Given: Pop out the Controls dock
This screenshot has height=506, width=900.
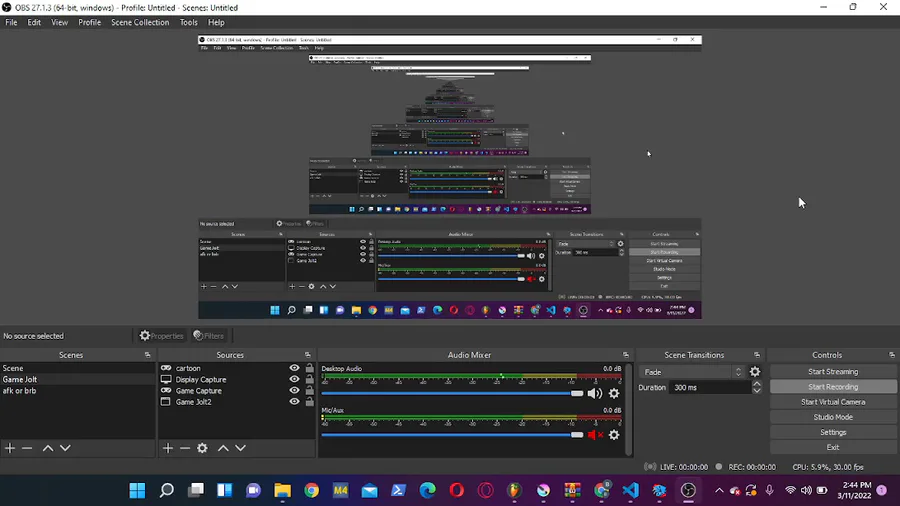Looking at the screenshot, I should click(x=891, y=355).
